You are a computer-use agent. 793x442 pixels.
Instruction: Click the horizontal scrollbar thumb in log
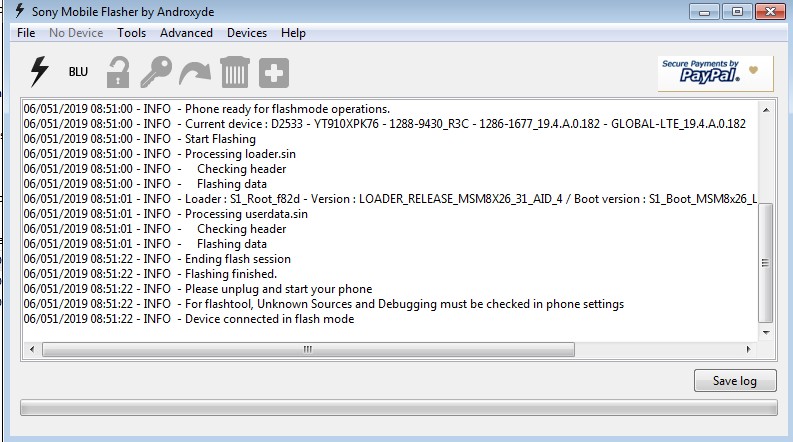308,349
